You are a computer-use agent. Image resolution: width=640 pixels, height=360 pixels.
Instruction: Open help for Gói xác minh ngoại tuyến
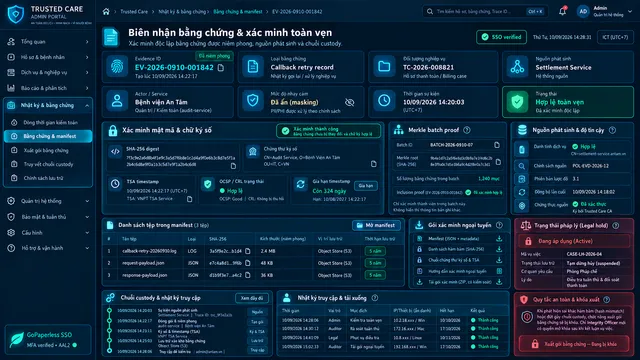[499, 225]
